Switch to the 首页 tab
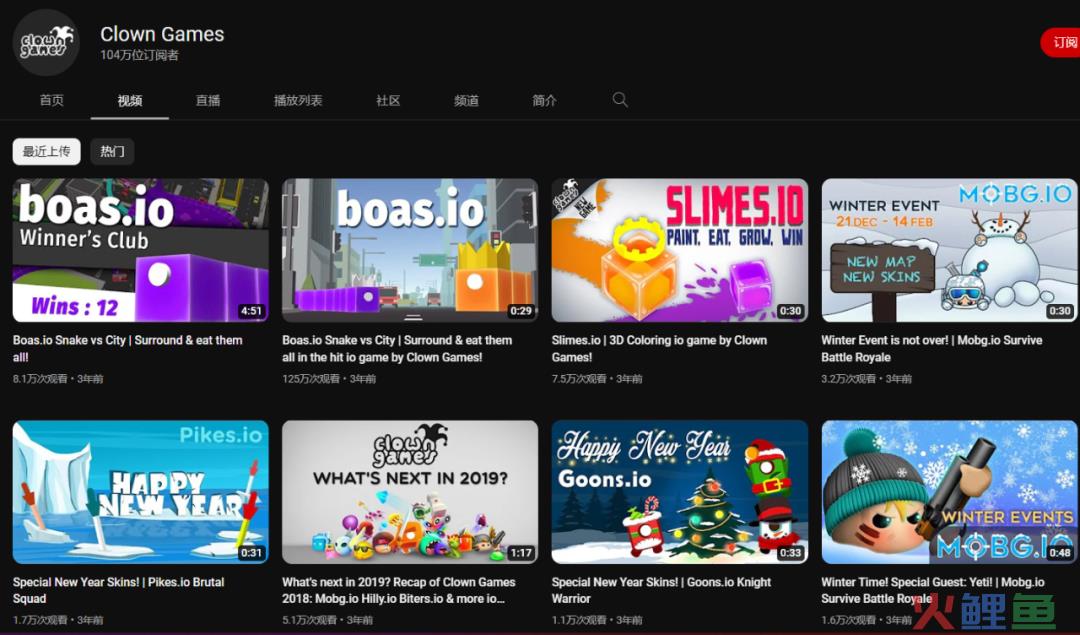 52,101
